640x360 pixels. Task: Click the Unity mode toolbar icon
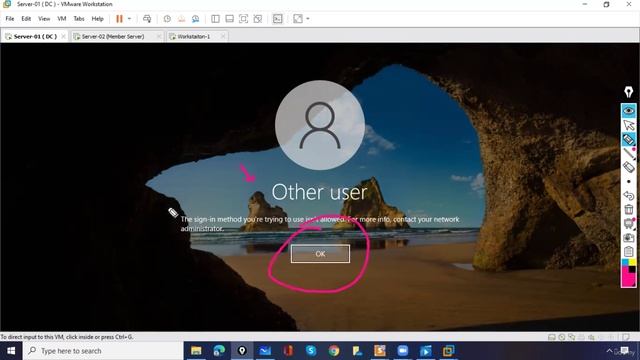click(258, 19)
